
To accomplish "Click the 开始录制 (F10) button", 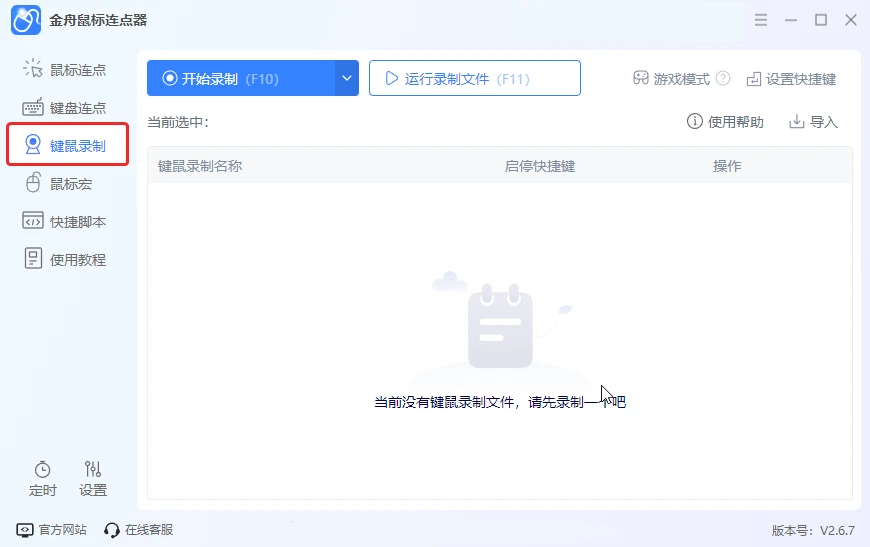I will click(241, 78).
